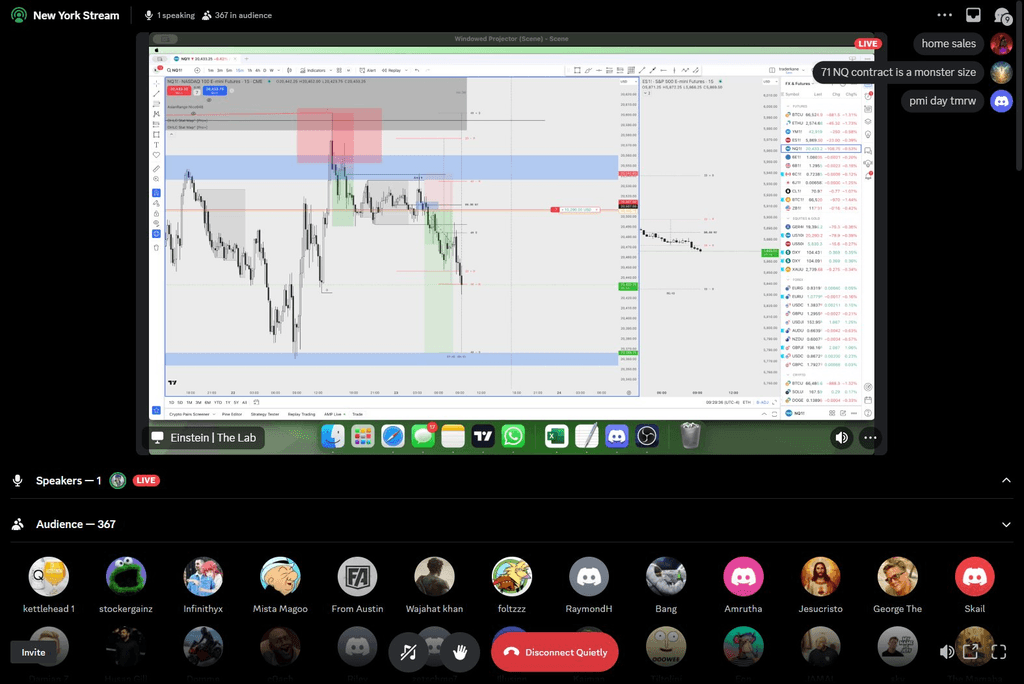Start Replay mode on the TradingView chart

click(x=391, y=70)
